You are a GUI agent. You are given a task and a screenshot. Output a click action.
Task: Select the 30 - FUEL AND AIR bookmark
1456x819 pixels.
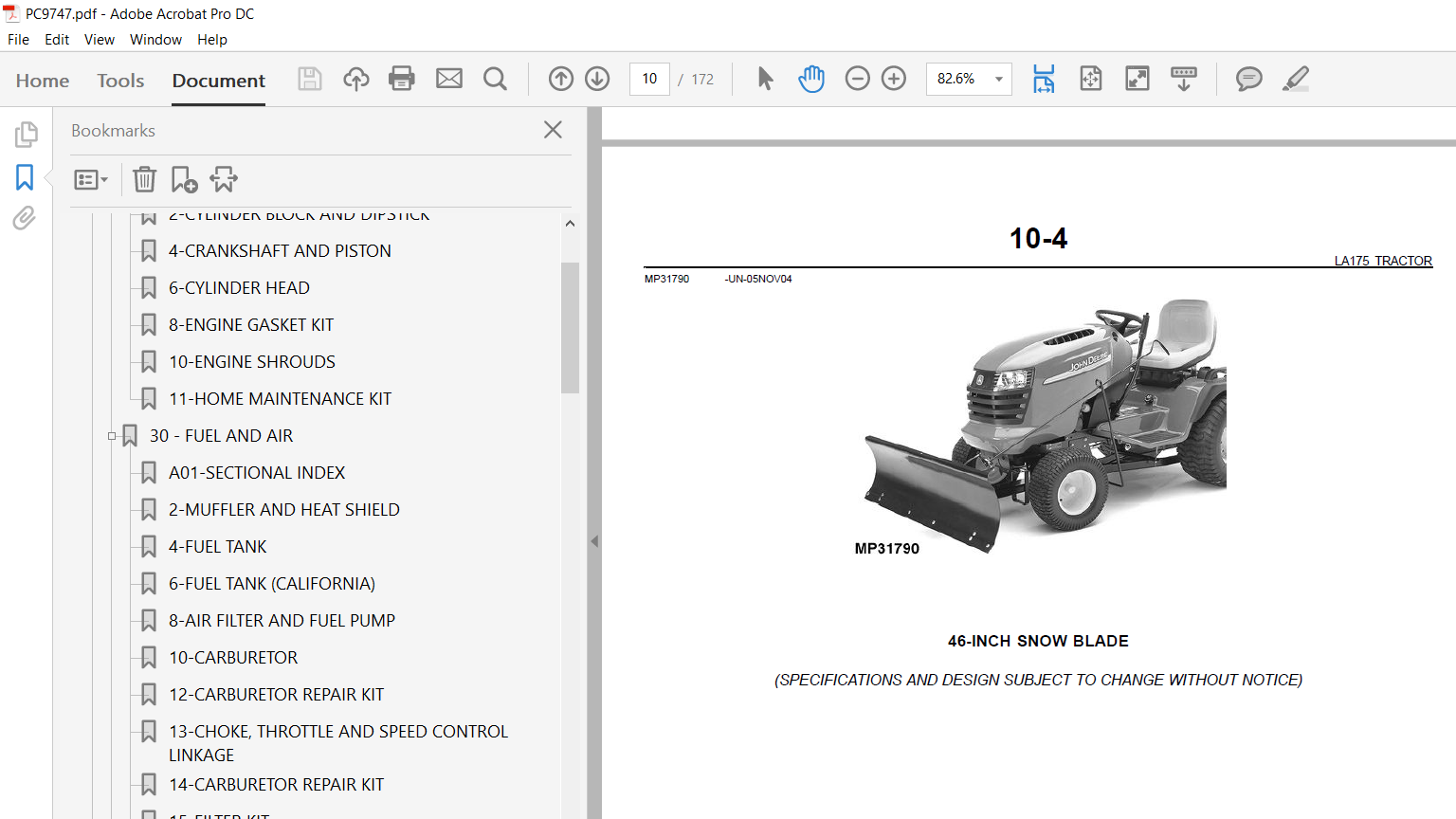click(x=221, y=436)
